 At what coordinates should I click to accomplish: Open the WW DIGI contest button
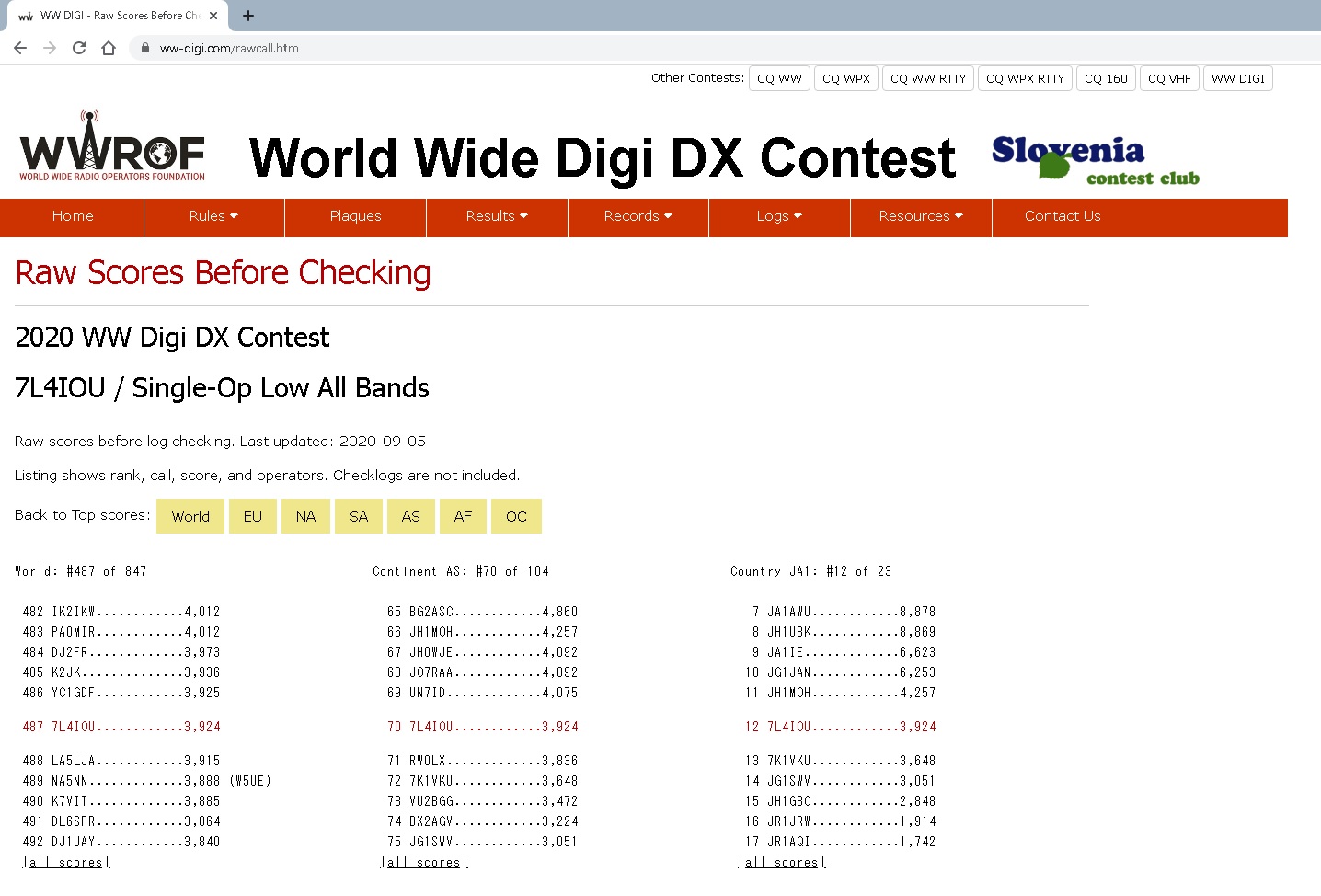pyautogui.click(x=1238, y=78)
